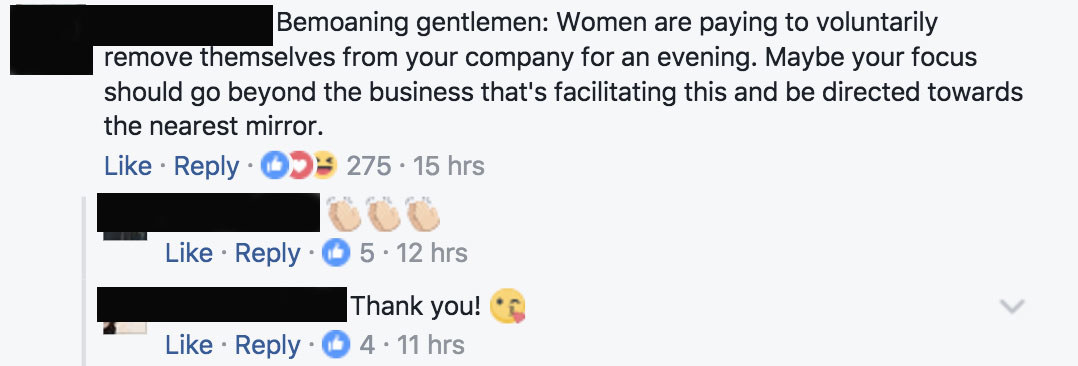Screen dimensions: 1078x366
Task: Open the 11 hrs timestamp
Action: click(429, 344)
